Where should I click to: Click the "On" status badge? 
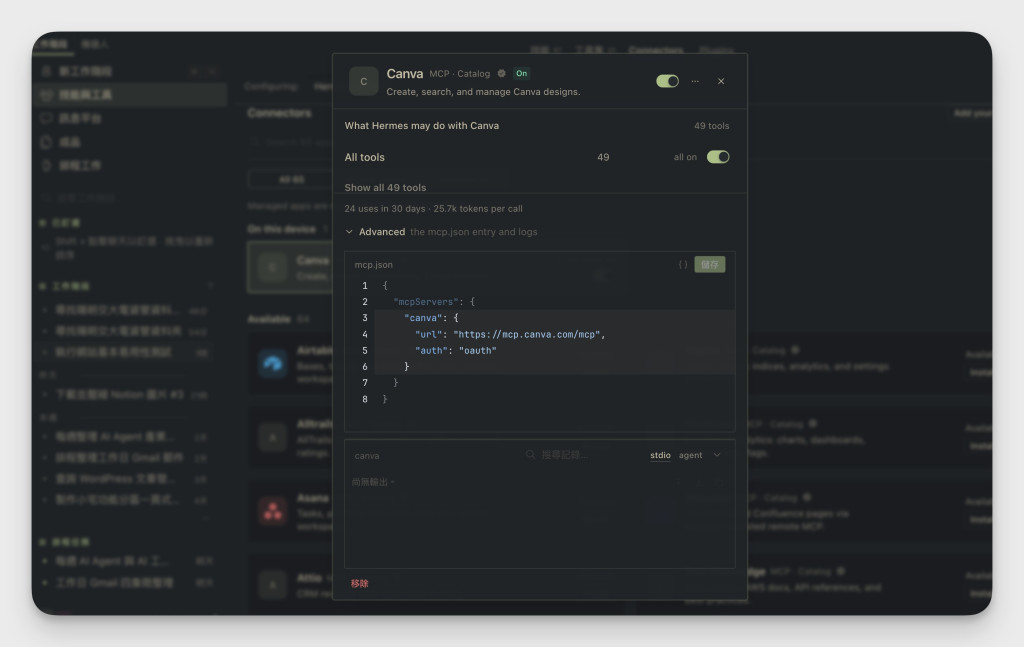click(x=521, y=74)
